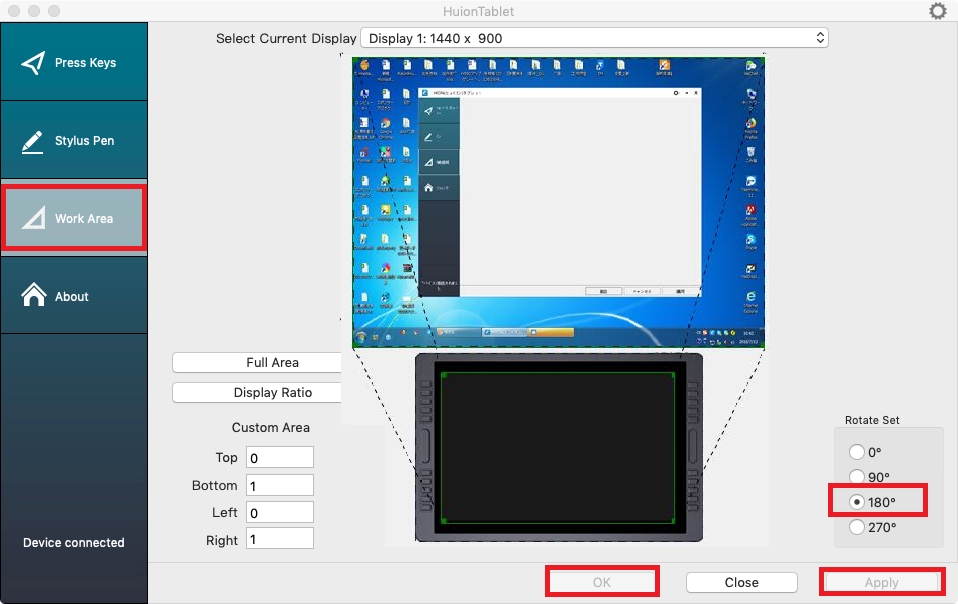958x604 pixels.
Task: Switch to the Stylus Pen tab
Action: click(x=74, y=140)
